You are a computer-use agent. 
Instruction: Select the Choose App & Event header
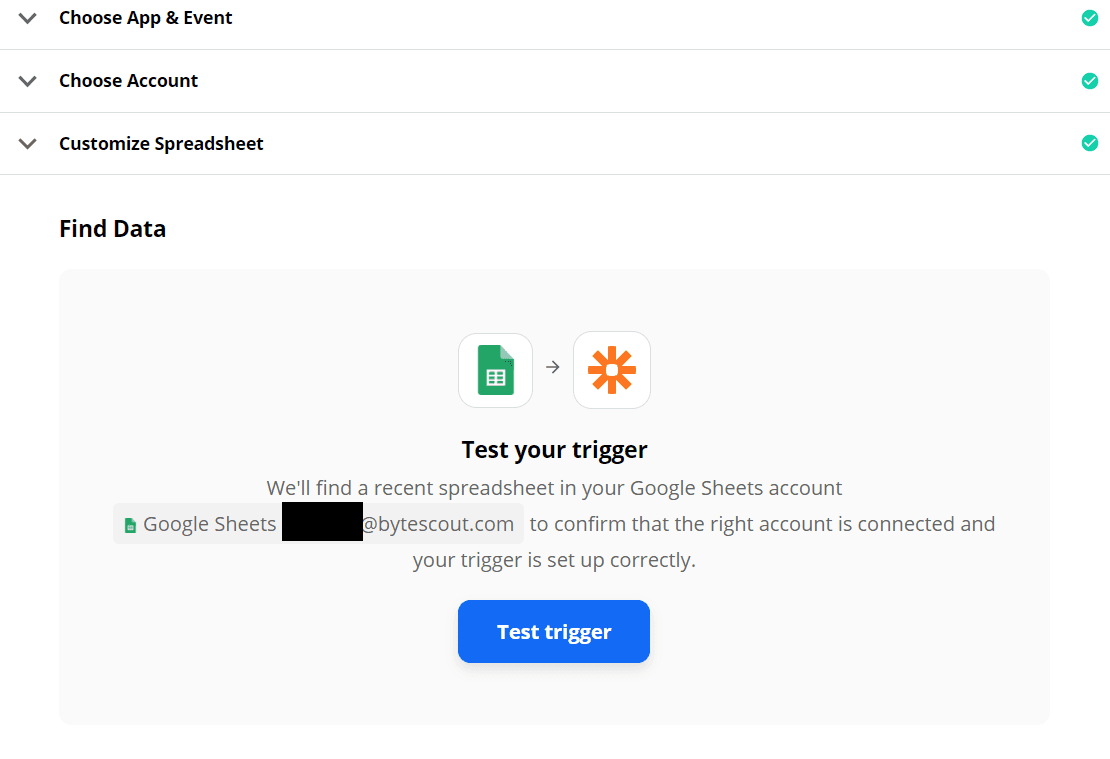coord(145,17)
